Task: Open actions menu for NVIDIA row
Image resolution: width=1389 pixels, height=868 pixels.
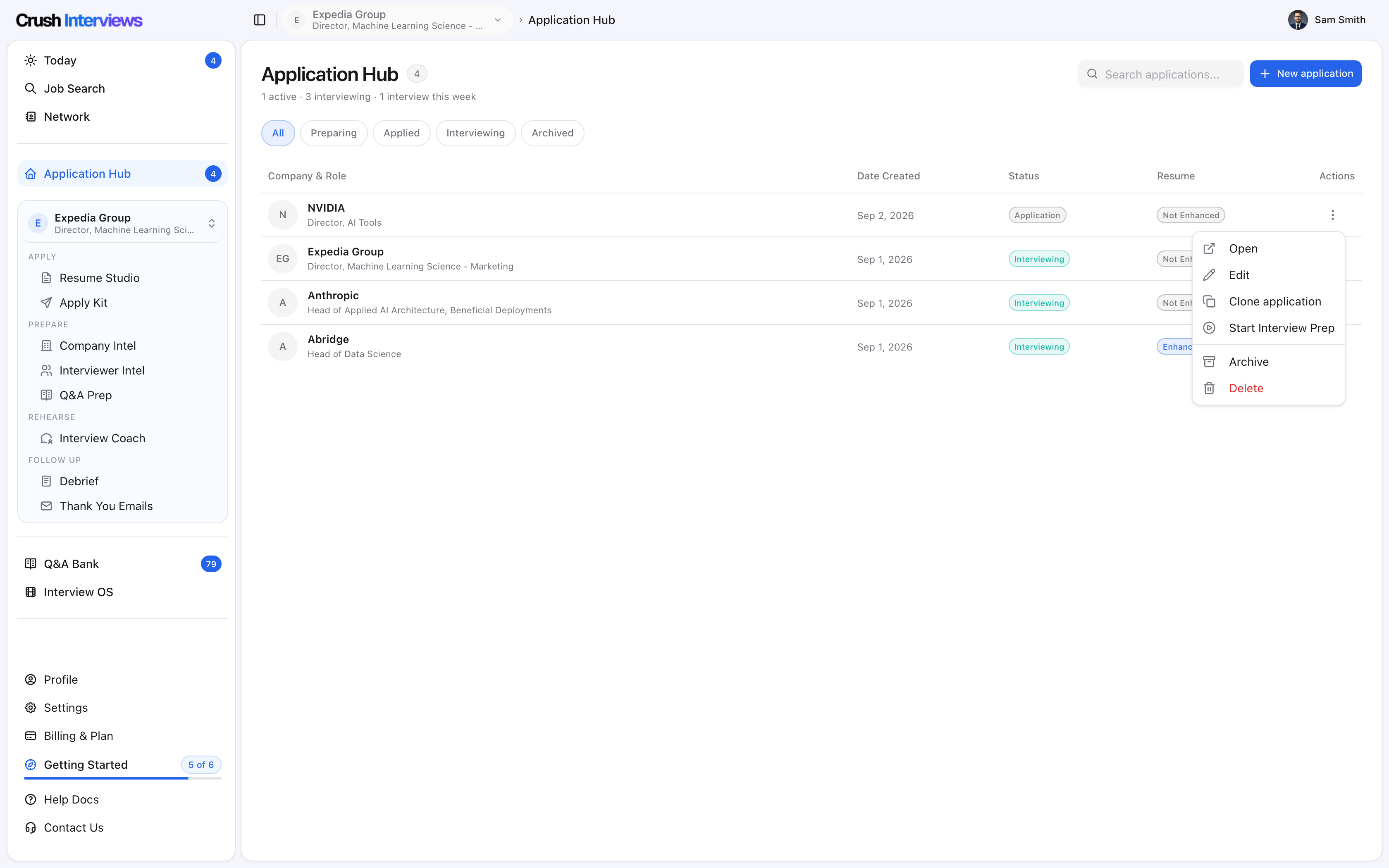Action: pos(1332,215)
